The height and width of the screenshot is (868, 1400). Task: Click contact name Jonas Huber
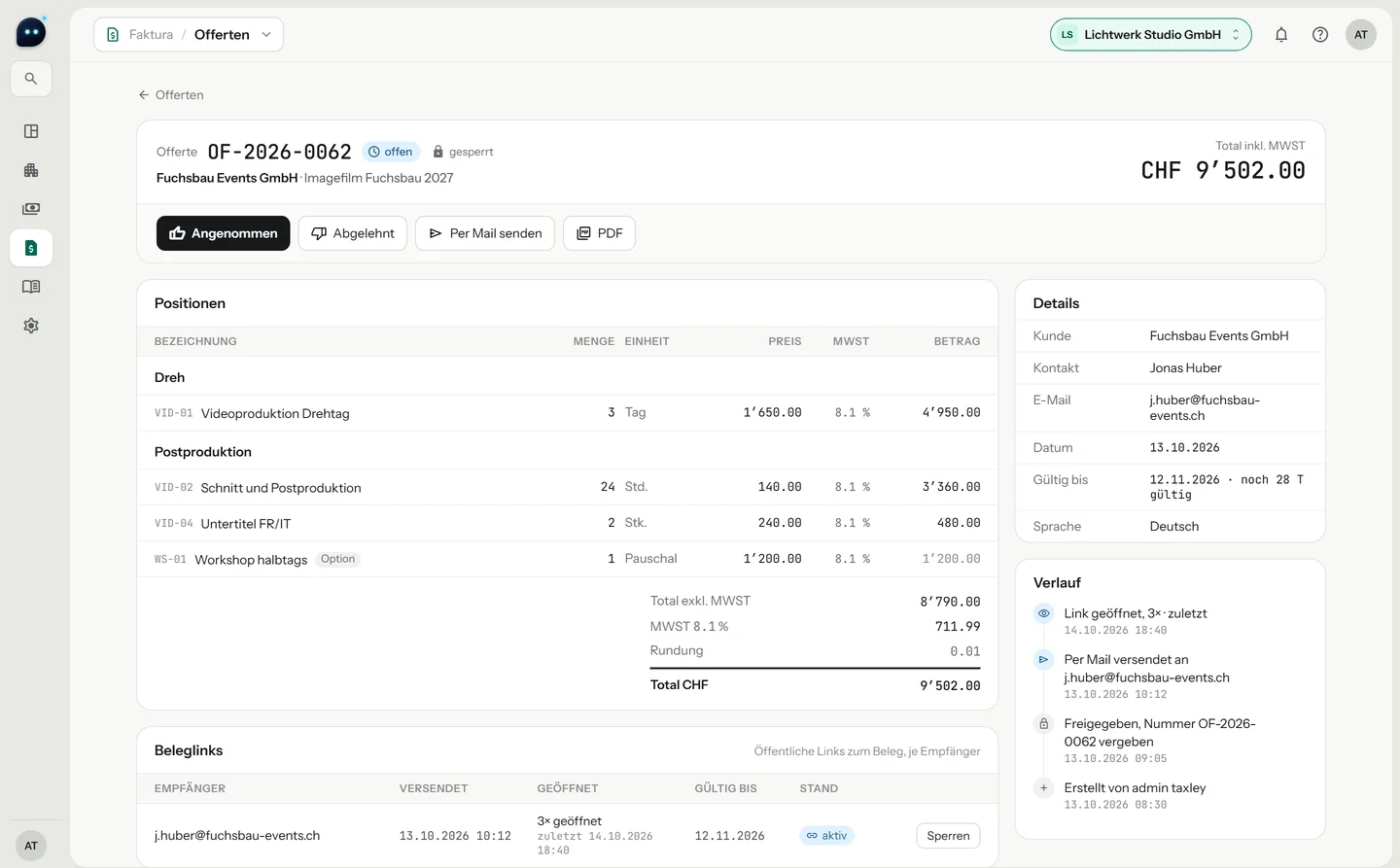[1185, 367]
